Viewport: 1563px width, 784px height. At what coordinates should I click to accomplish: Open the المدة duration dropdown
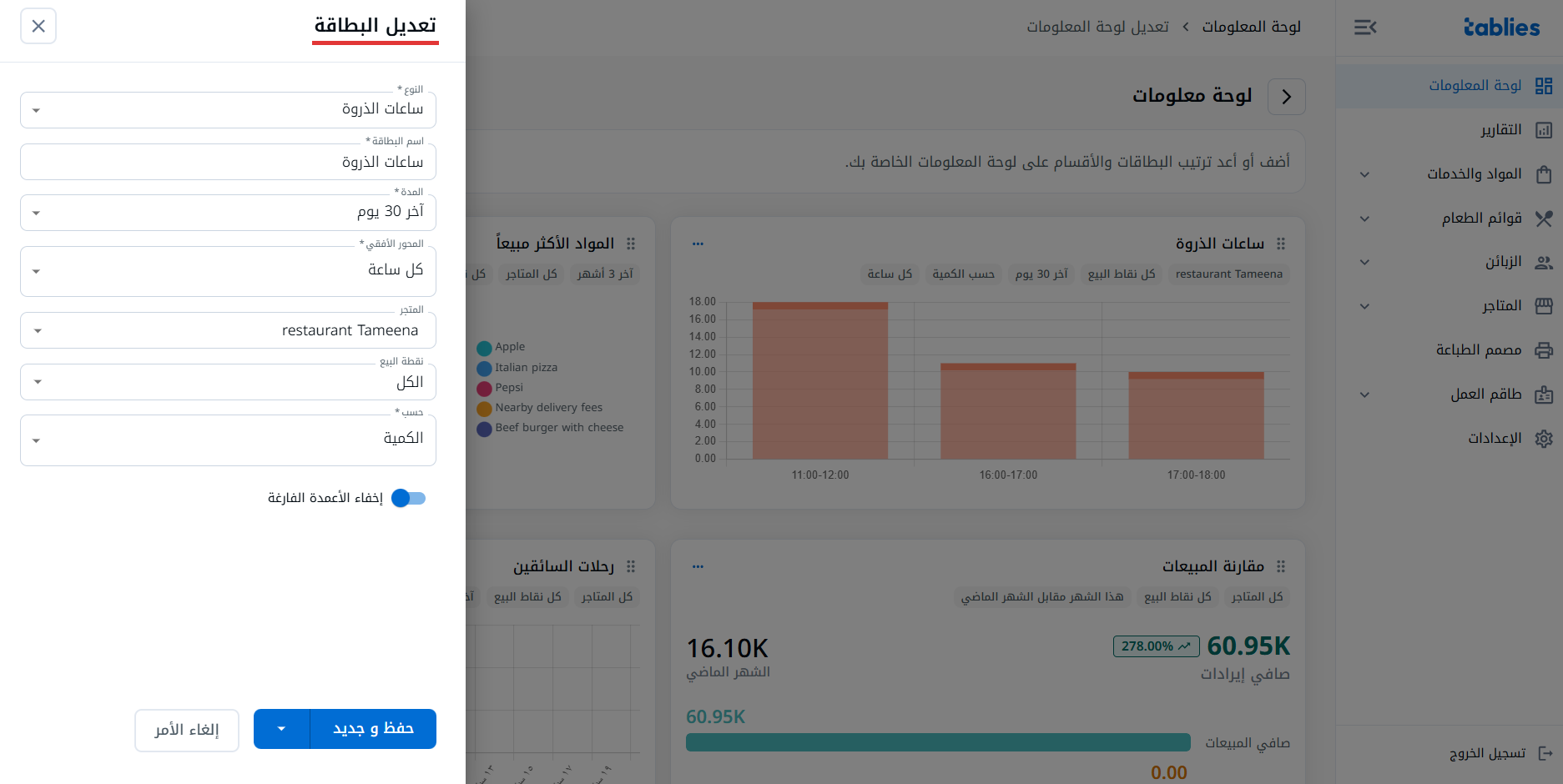point(228,213)
